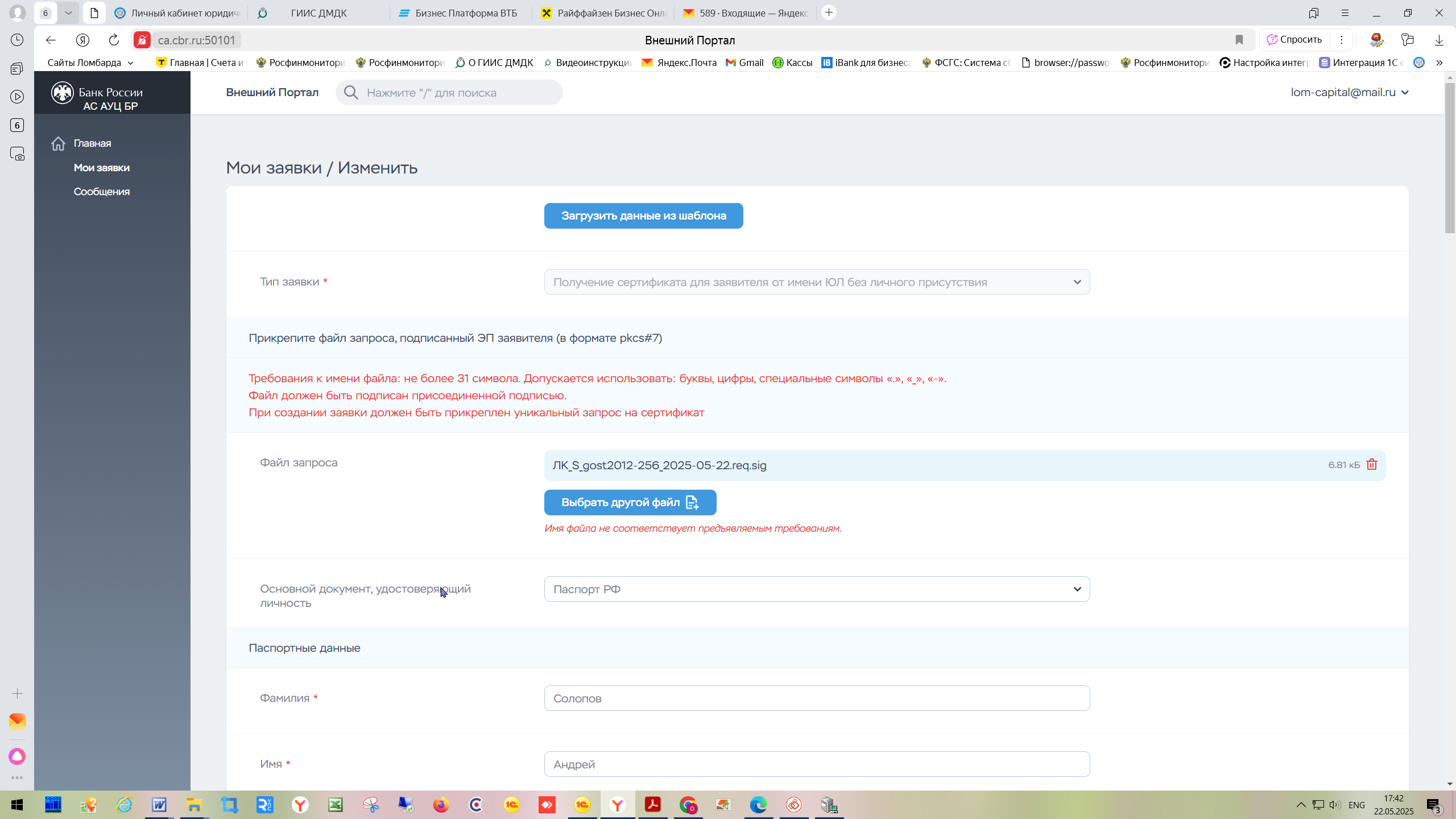Expand the Сайты Ломбарда bookmarks folder
The width and height of the screenshot is (1456, 819).
[x=90, y=63]
